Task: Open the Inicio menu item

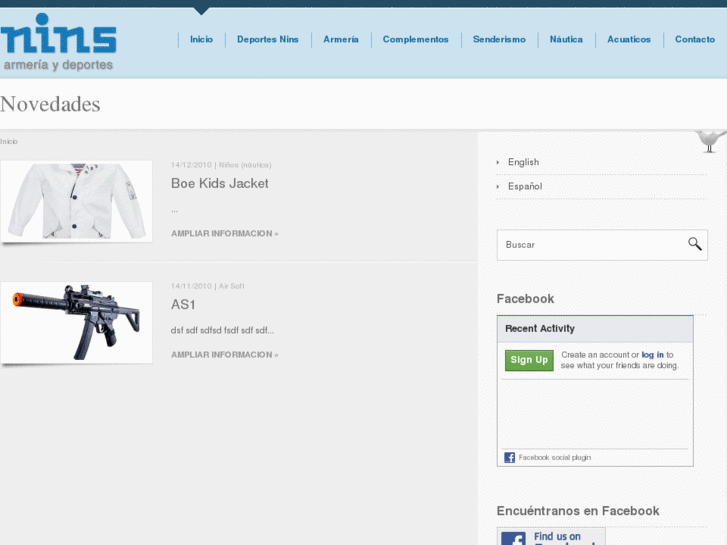Action: (201, 39)
